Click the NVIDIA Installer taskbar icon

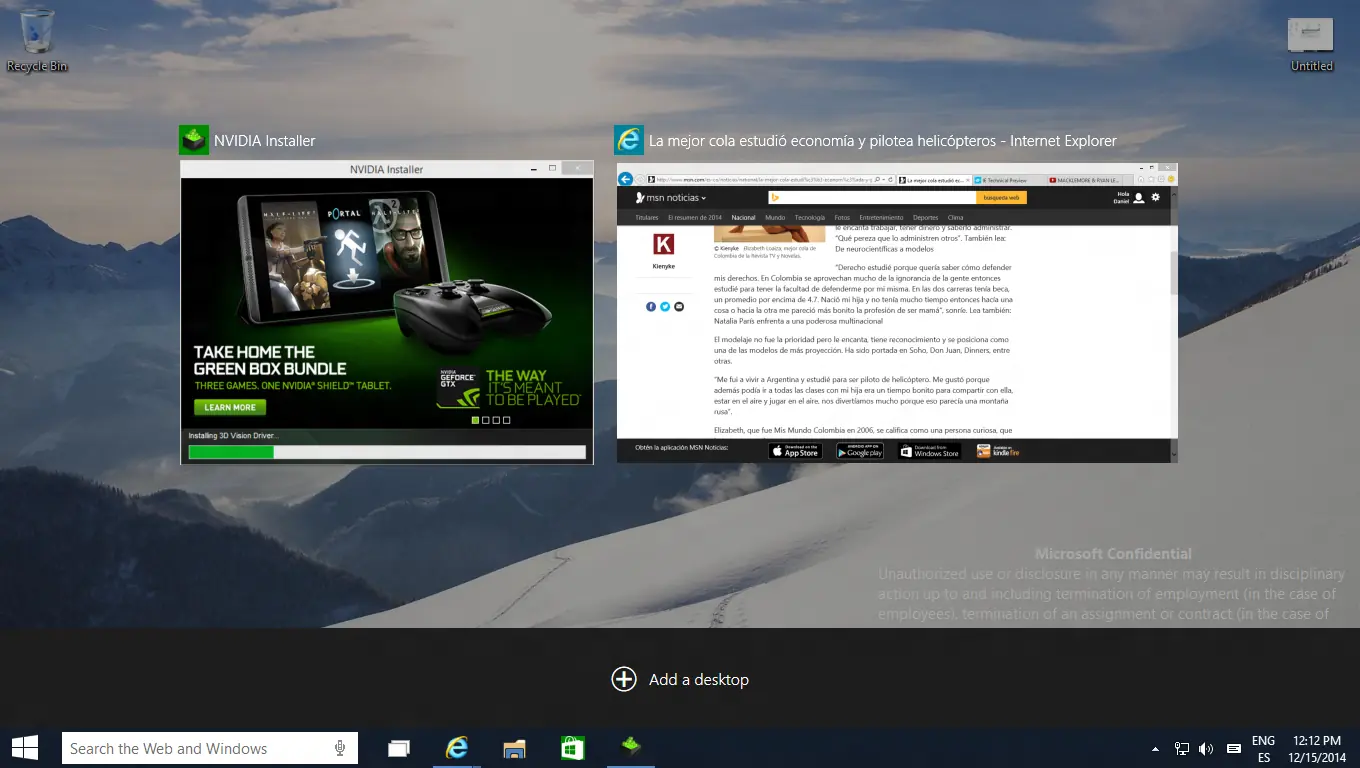coord(630,746)
